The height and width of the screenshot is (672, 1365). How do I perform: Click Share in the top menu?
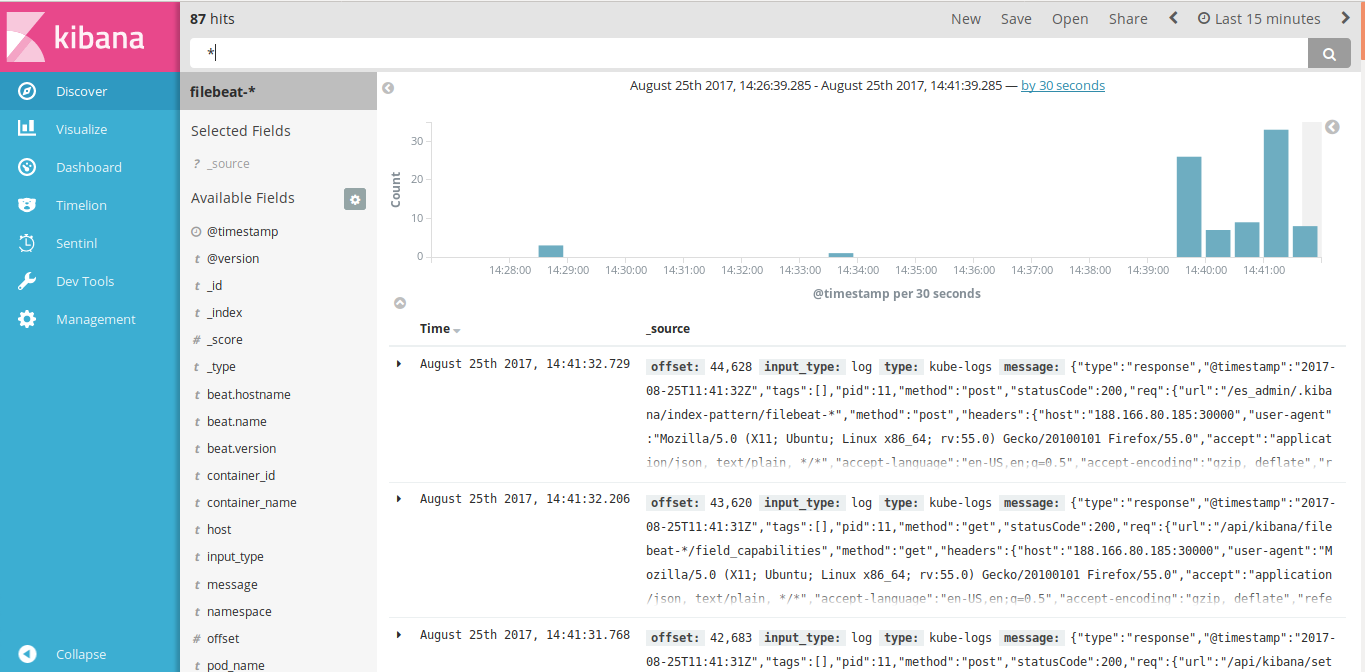pyautogui.click(x=1128, y=19)
